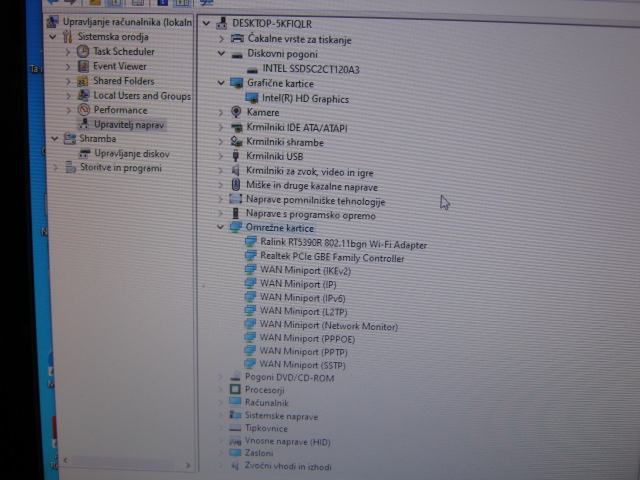This screenshot has height=480, width=640.
Task: Click the Grafične kartice monitor icon
Action: [236, 83]
